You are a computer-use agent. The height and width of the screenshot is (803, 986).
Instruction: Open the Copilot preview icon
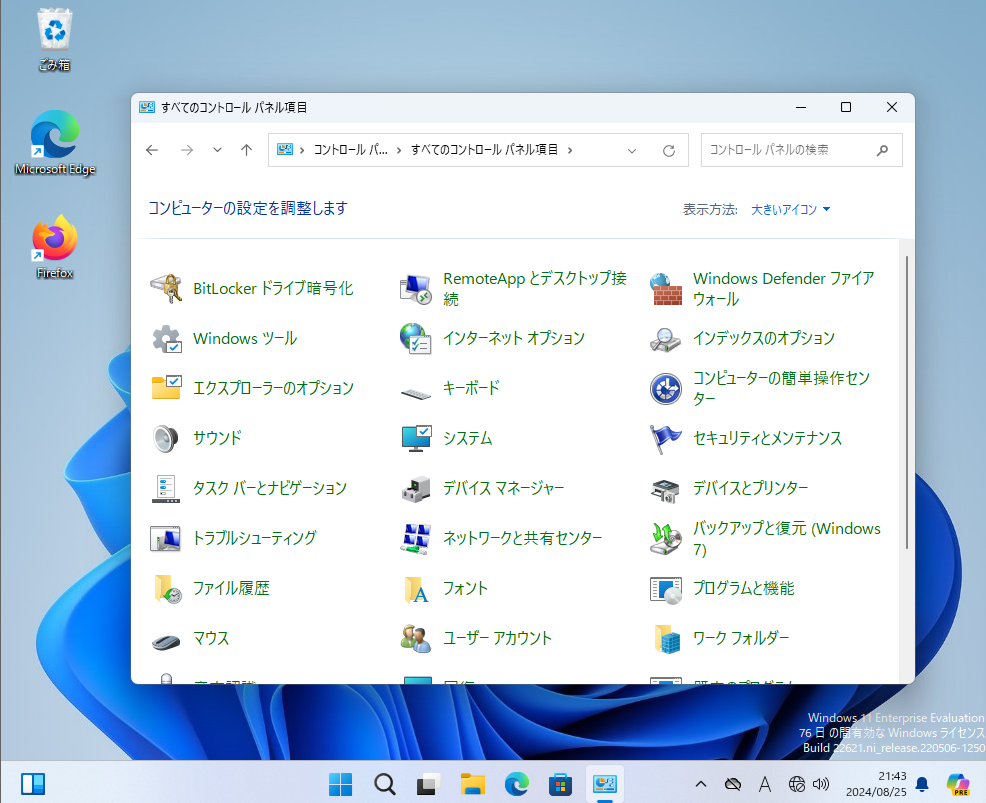click(x=958, y=784)
